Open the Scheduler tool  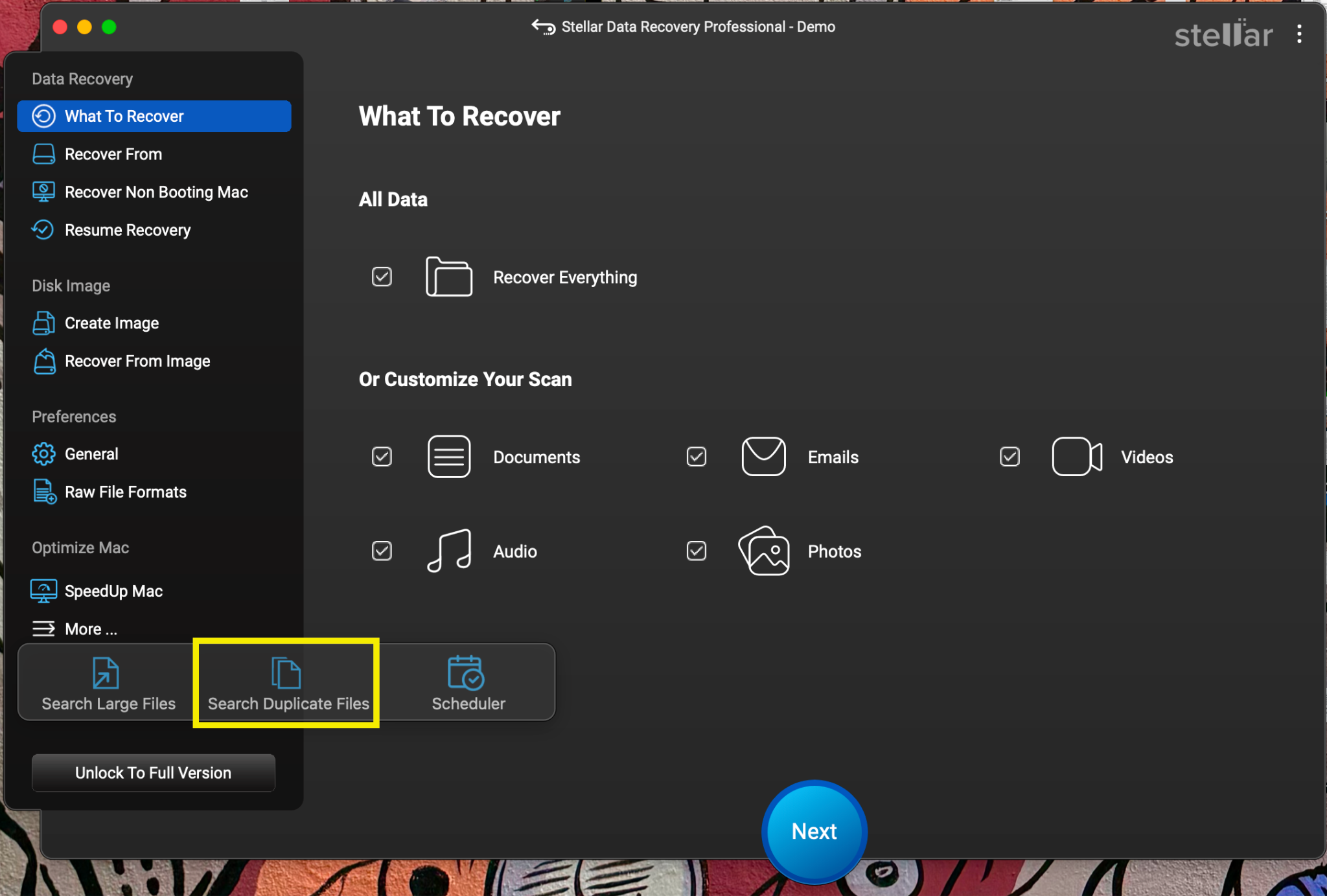click(x=468, y=682)
